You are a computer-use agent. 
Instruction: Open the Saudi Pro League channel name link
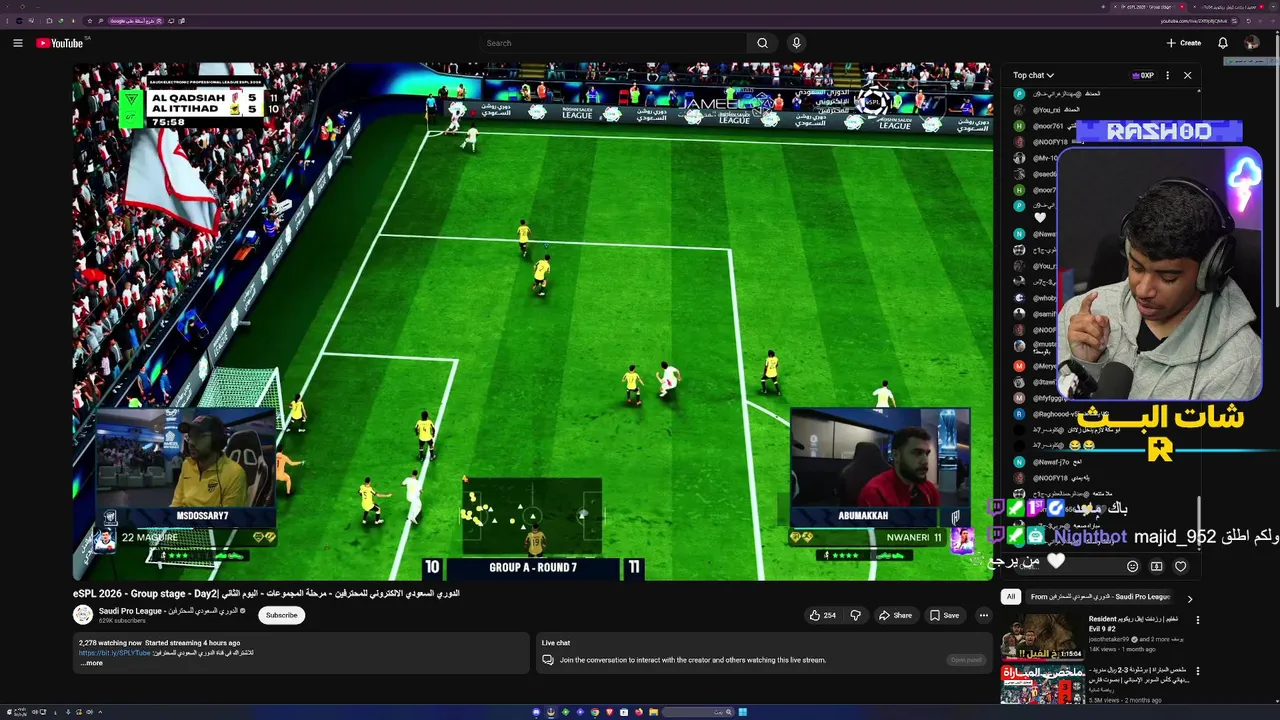(168, 610)
